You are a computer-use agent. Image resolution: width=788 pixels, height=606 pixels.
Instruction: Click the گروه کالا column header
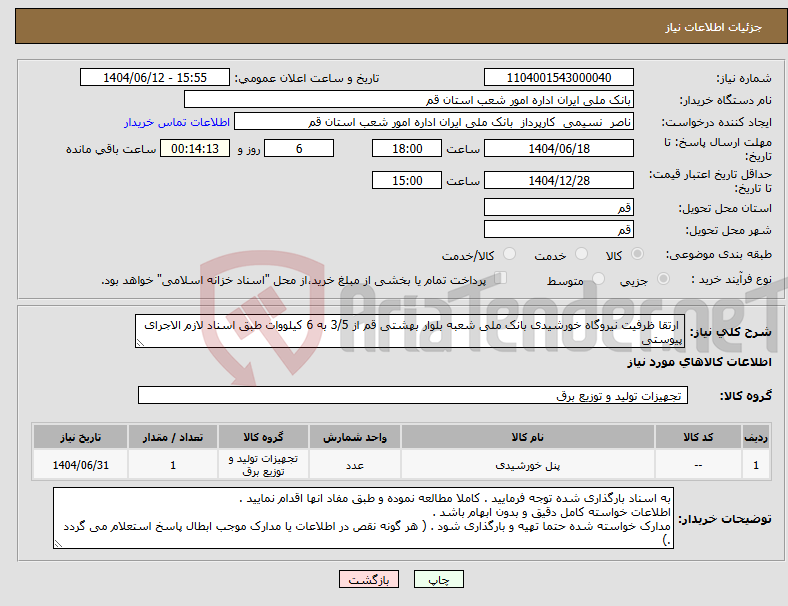263,437
